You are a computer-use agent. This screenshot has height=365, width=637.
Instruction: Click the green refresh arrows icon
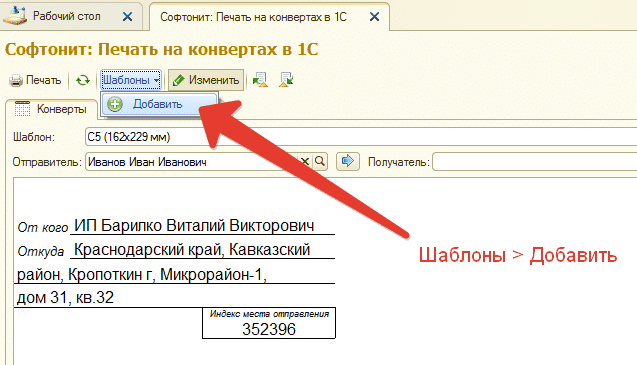(x=83, y=80)
